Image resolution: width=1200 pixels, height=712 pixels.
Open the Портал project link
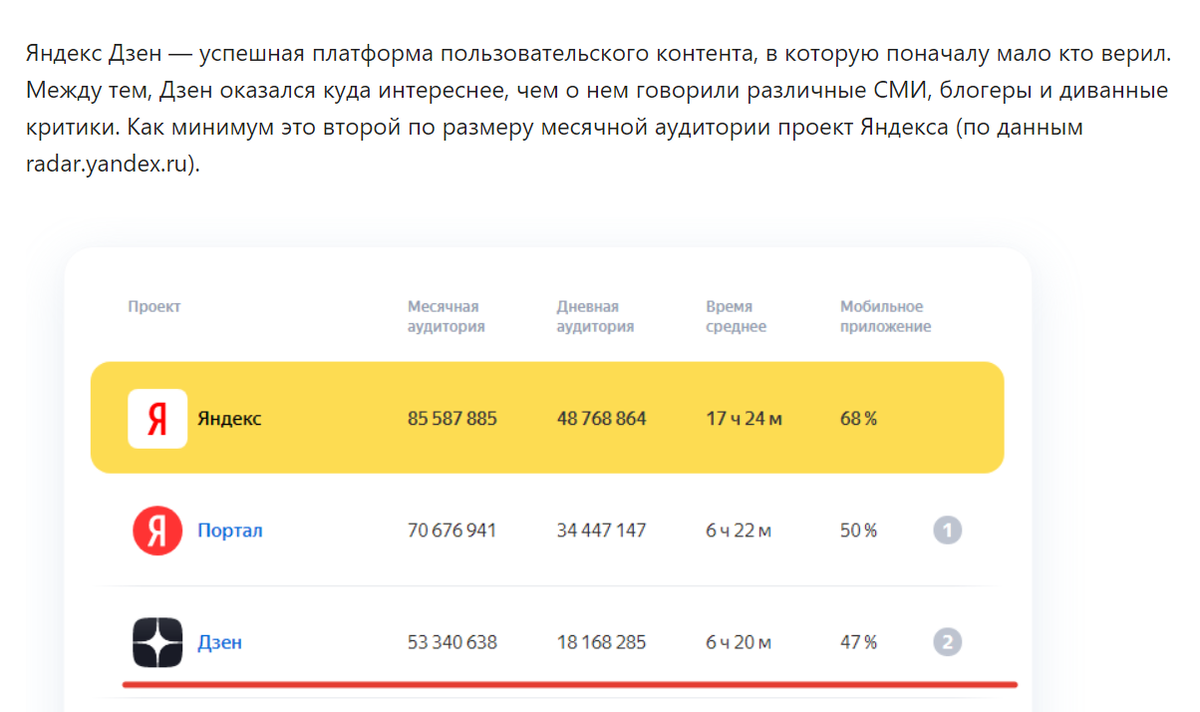point(230,530)
